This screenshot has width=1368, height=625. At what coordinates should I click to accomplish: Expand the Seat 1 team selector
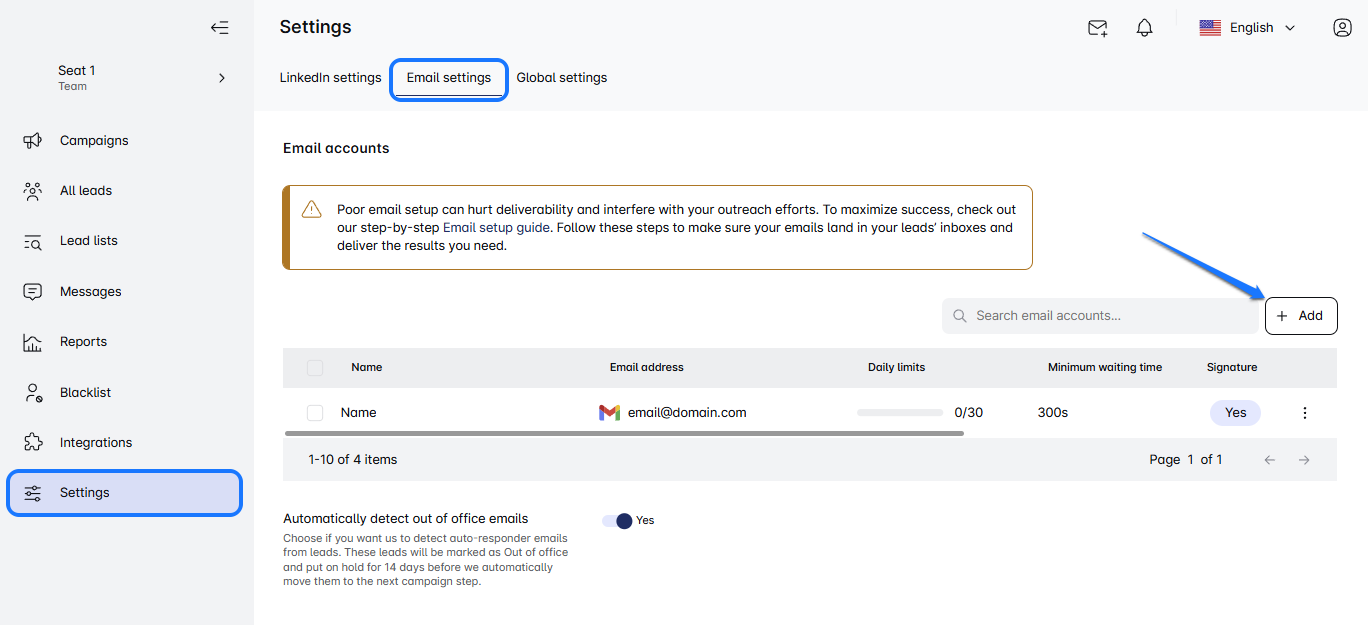(x=221, y=78)
